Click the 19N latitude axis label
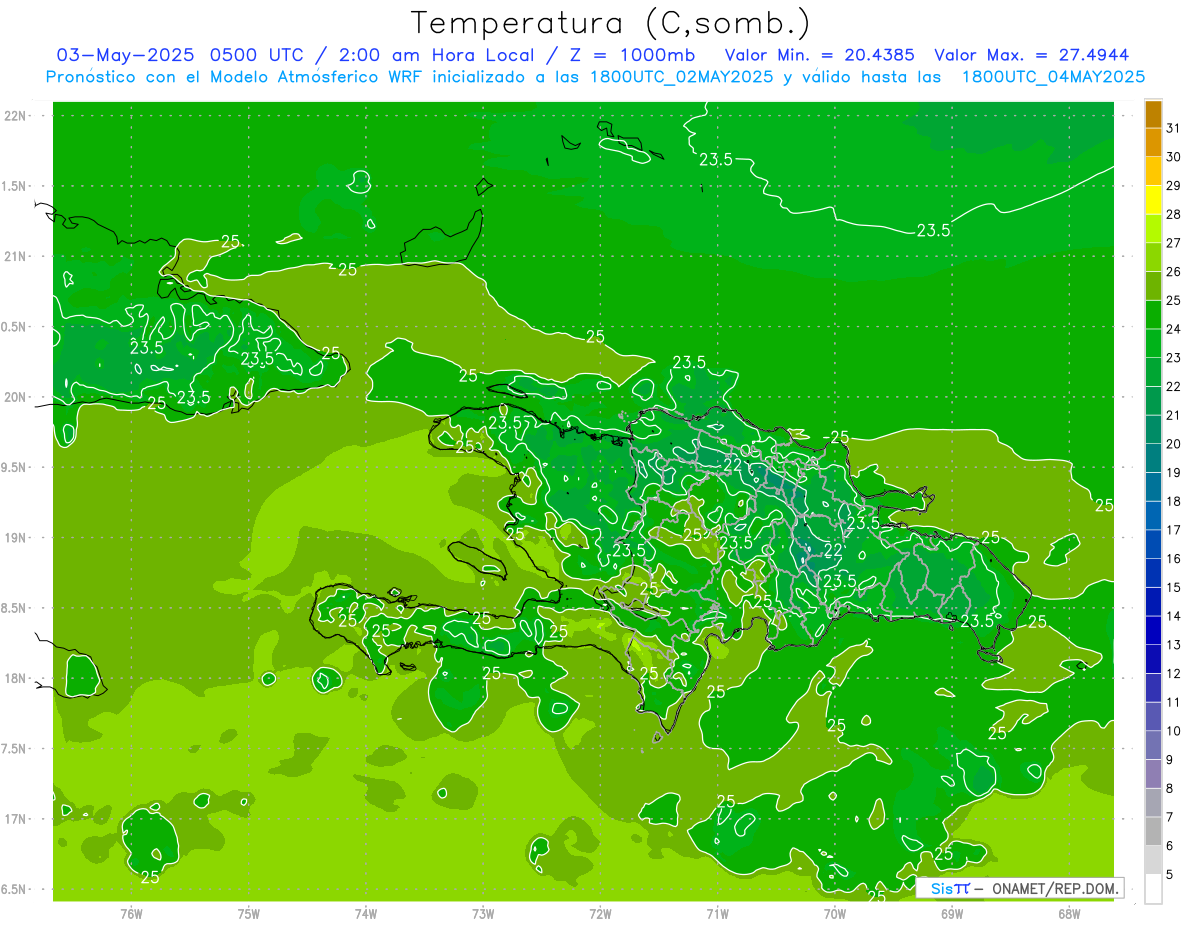Viewport: 1200px width, 927px height. 16,538
